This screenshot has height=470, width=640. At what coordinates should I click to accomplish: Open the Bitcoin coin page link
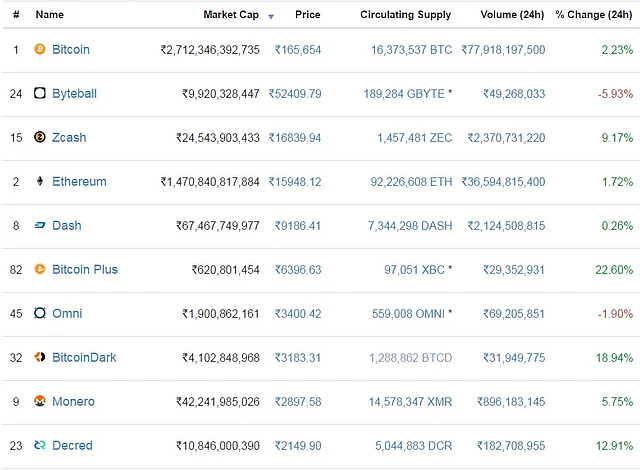coord(71,49)
